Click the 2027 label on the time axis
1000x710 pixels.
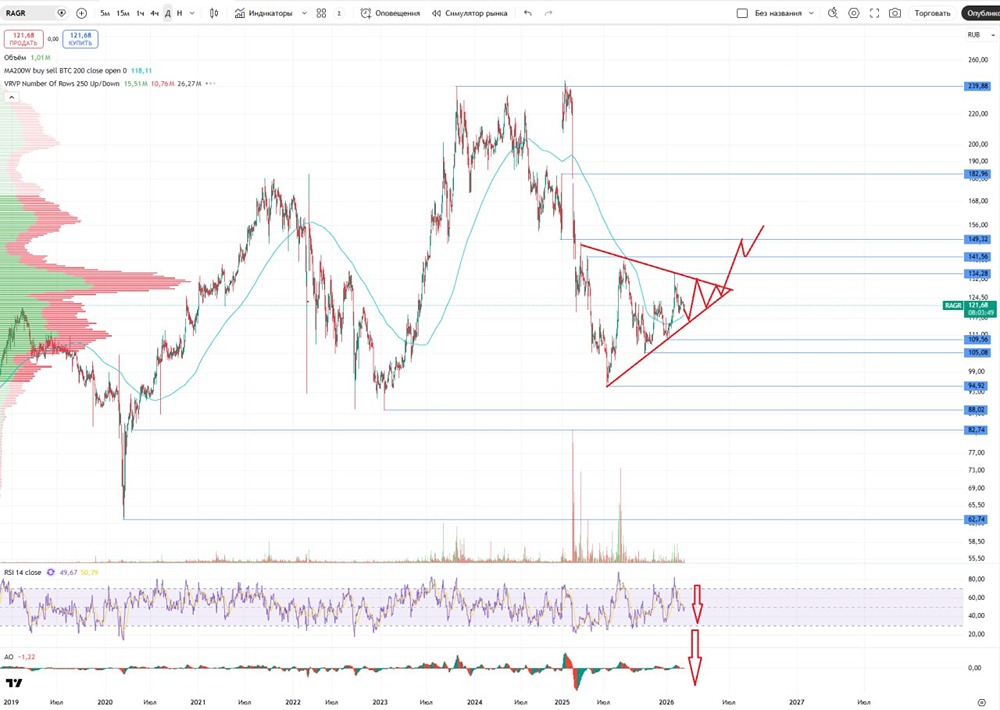pos(796,702)
